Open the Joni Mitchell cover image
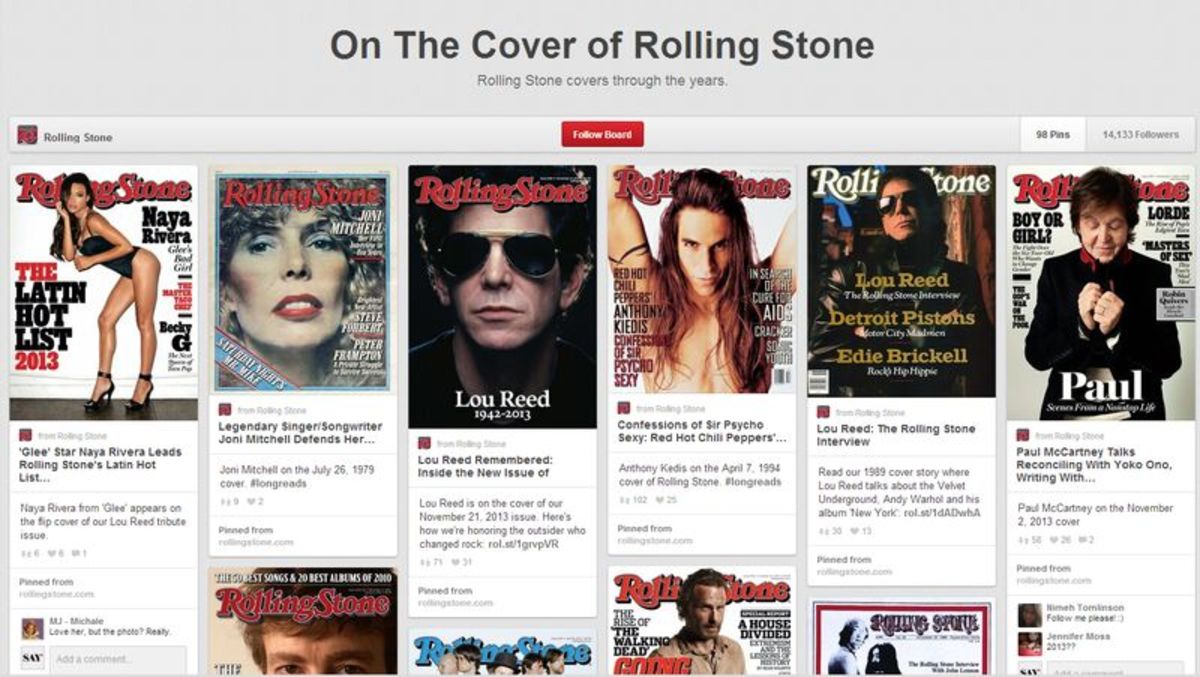This screenshot has height=677, width=1200. [x=303, y=279]
